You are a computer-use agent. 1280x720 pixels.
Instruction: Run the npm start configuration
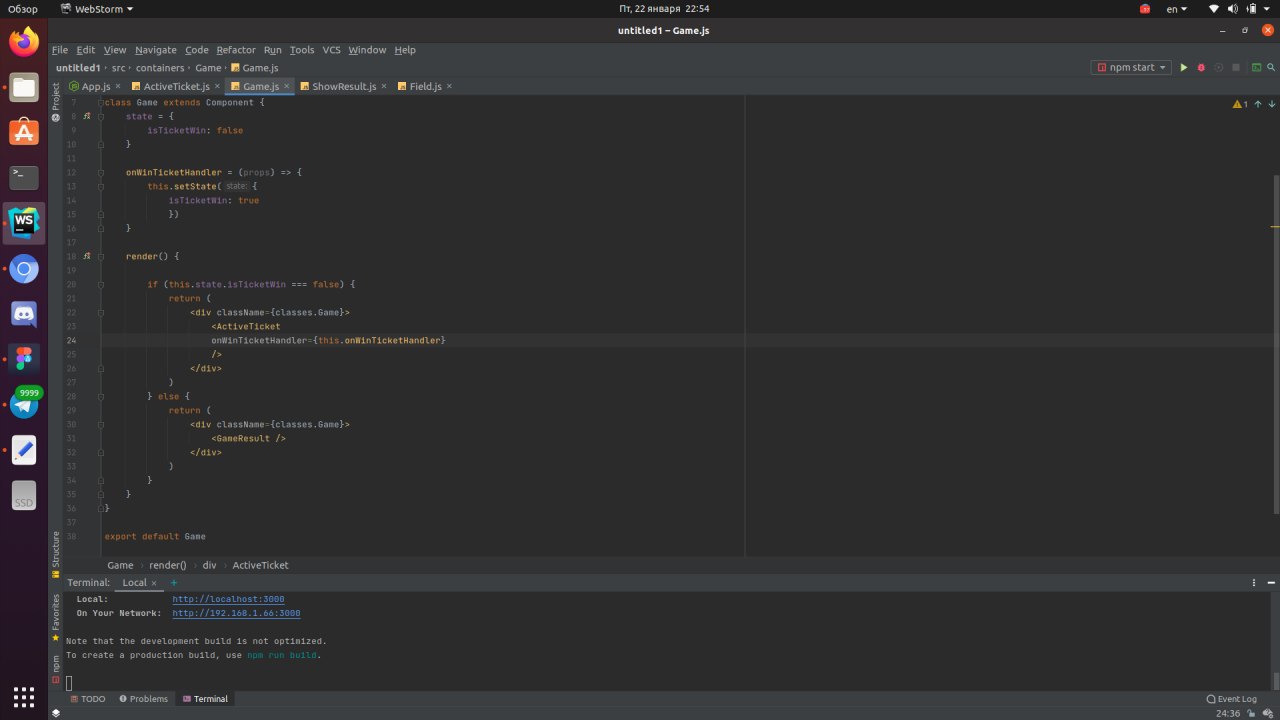(x=1184, y=68)
